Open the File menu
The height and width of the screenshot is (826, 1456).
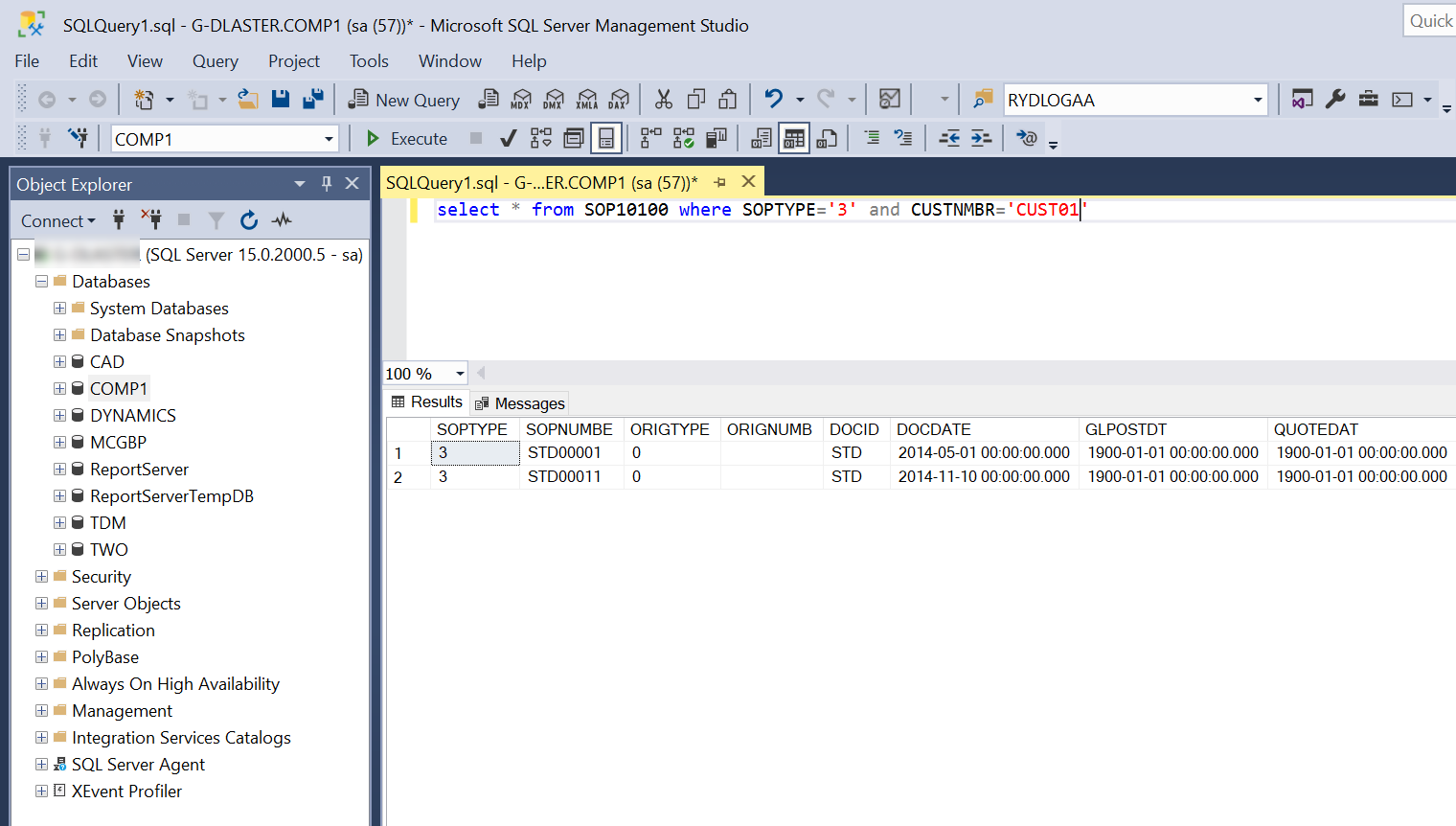coord(27,61)
